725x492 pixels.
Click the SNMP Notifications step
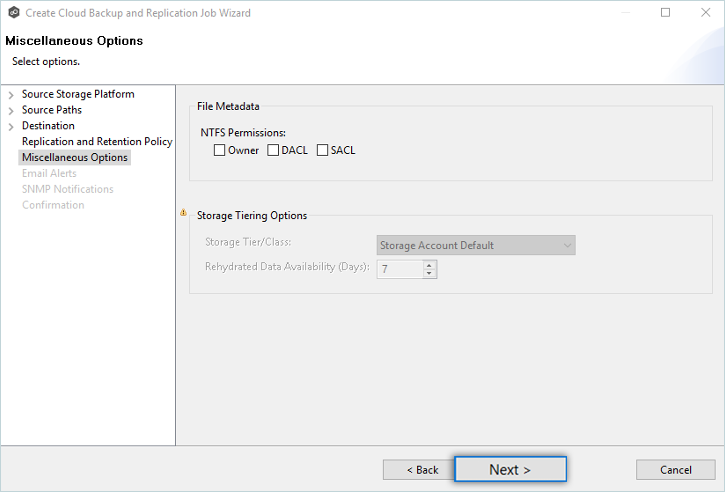click(x=68, y=189)
